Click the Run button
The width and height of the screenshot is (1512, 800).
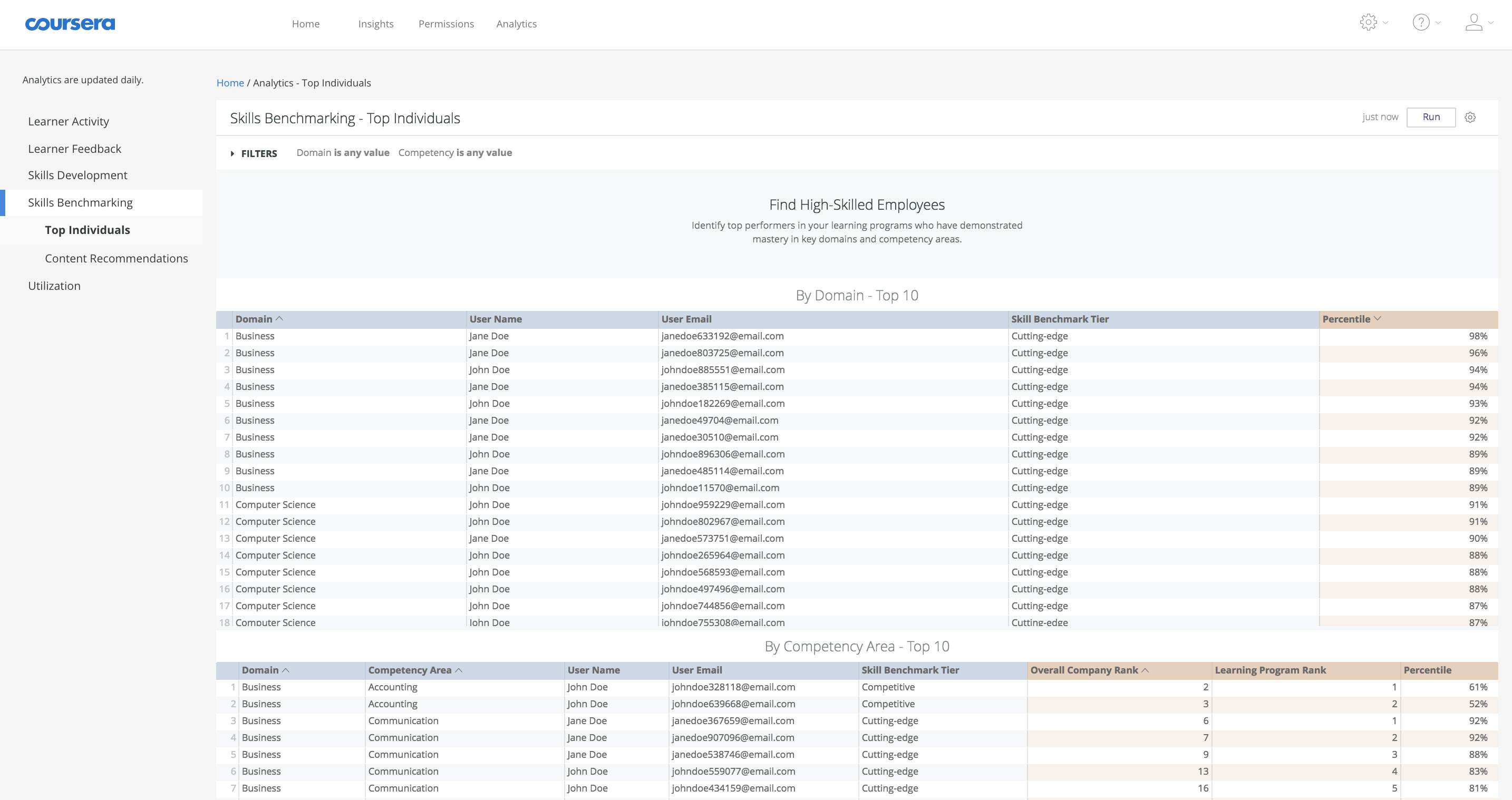tap(1430, 117)
